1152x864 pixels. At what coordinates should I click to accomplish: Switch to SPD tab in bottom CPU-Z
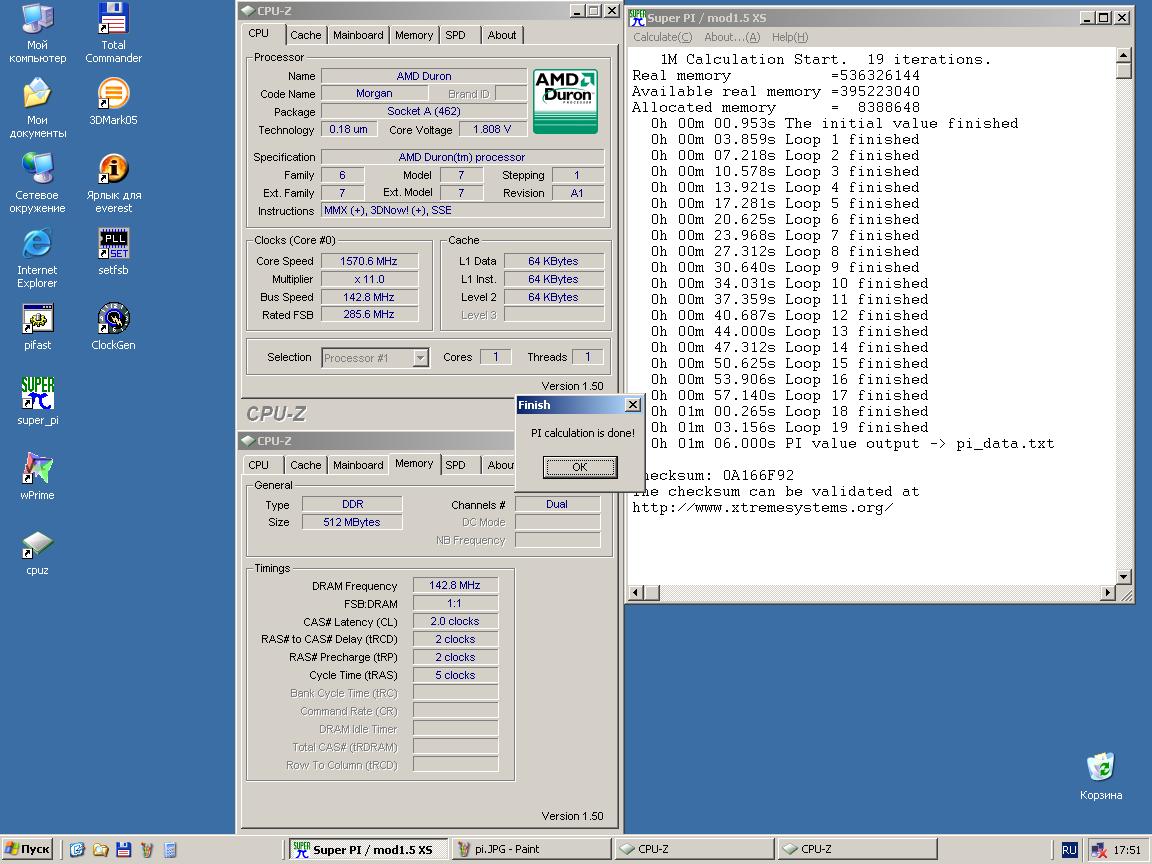pyautogui.click(x=456, y=465)
